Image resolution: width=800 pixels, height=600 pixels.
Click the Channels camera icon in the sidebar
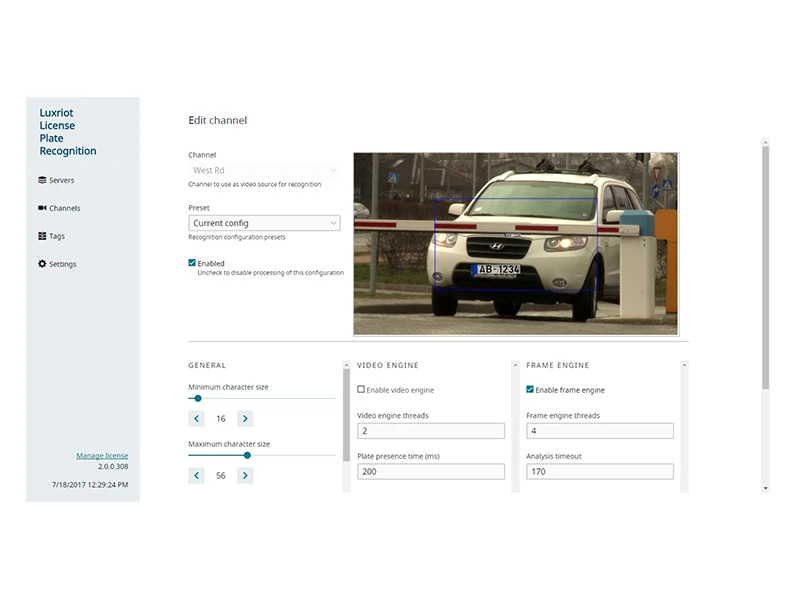[x=42, y=208]
